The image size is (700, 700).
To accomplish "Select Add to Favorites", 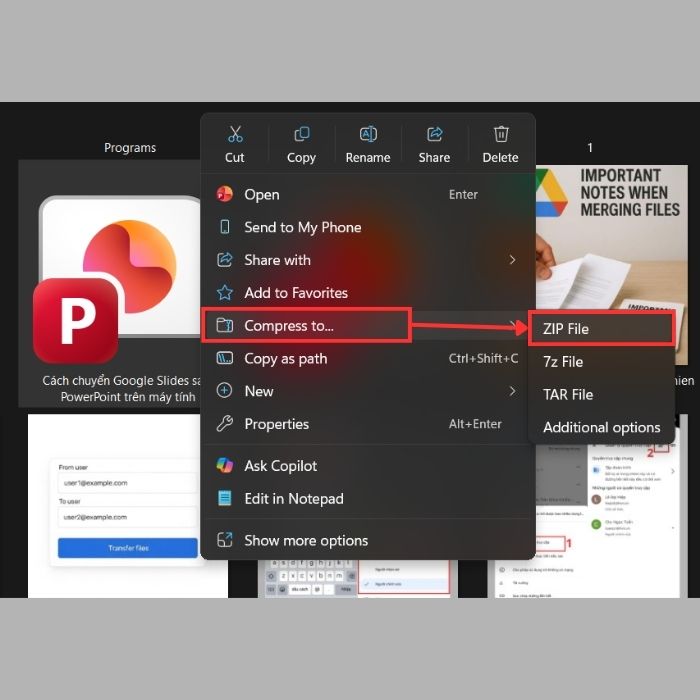I will pos(368,293).
